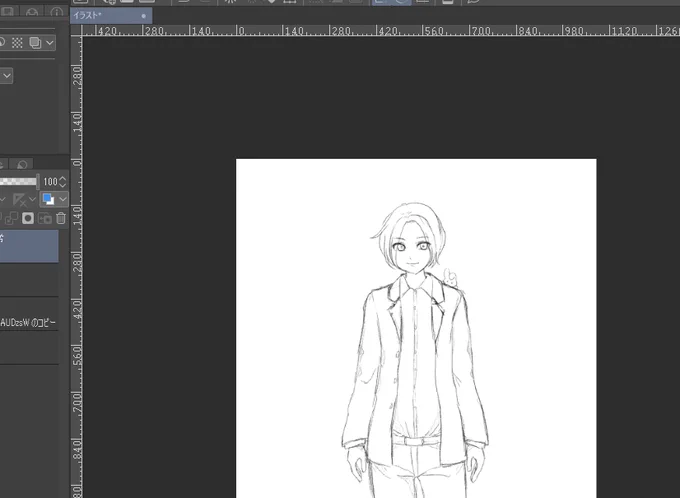Toggle the blue layer color change button
680x498 pixels.
(x=48, y=199)
